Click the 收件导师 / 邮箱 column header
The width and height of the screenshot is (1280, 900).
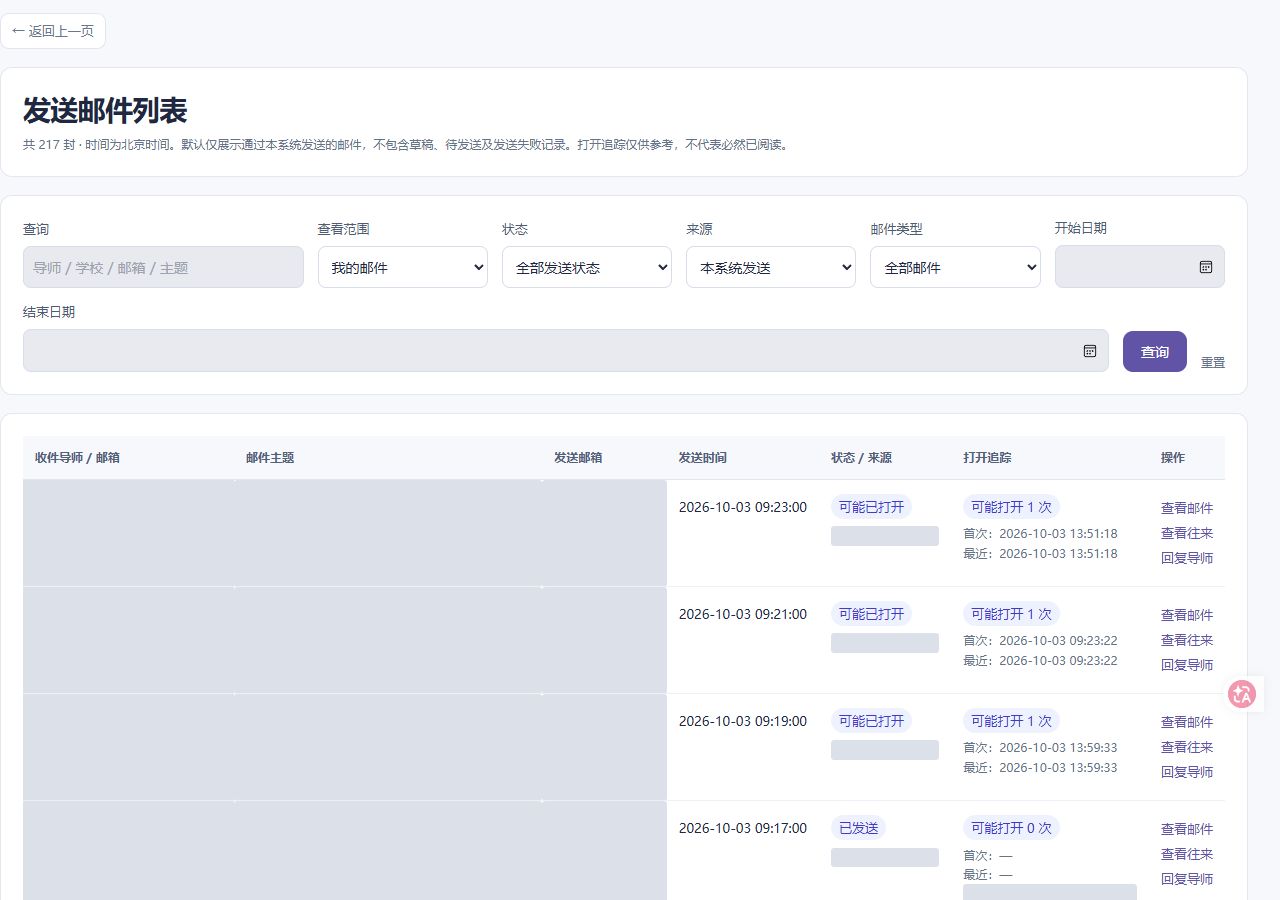point(77,458)
